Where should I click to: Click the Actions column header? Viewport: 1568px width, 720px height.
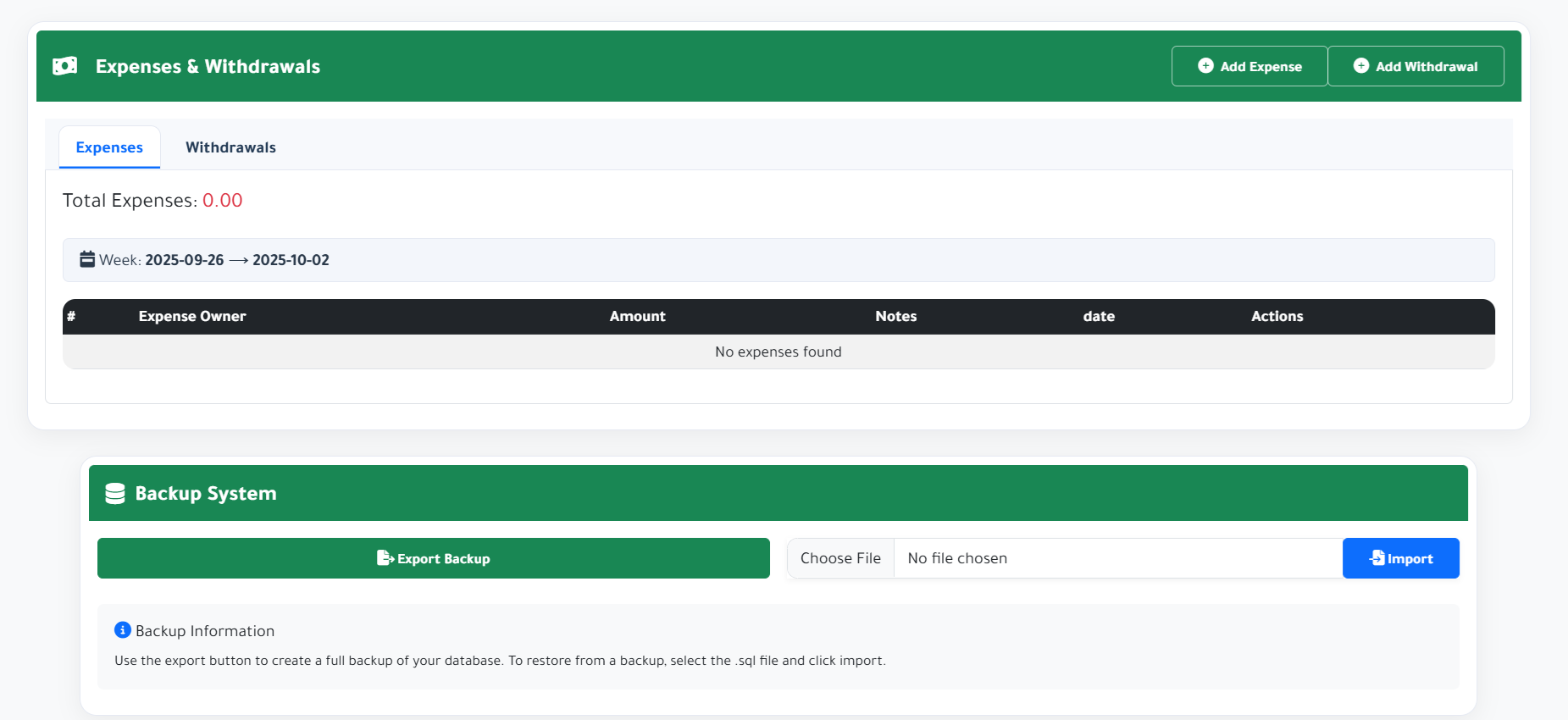pyautogui.click(x=1277, y=316)
